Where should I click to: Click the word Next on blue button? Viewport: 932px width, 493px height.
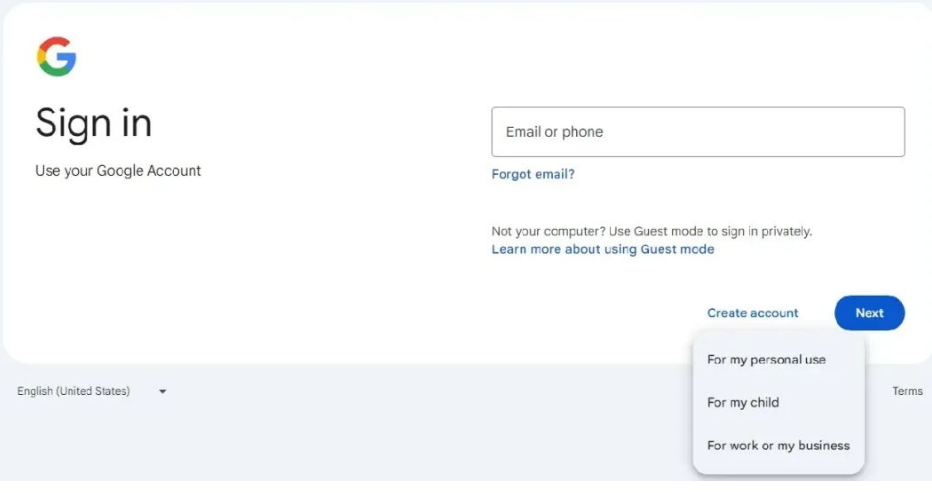point(869,313)
